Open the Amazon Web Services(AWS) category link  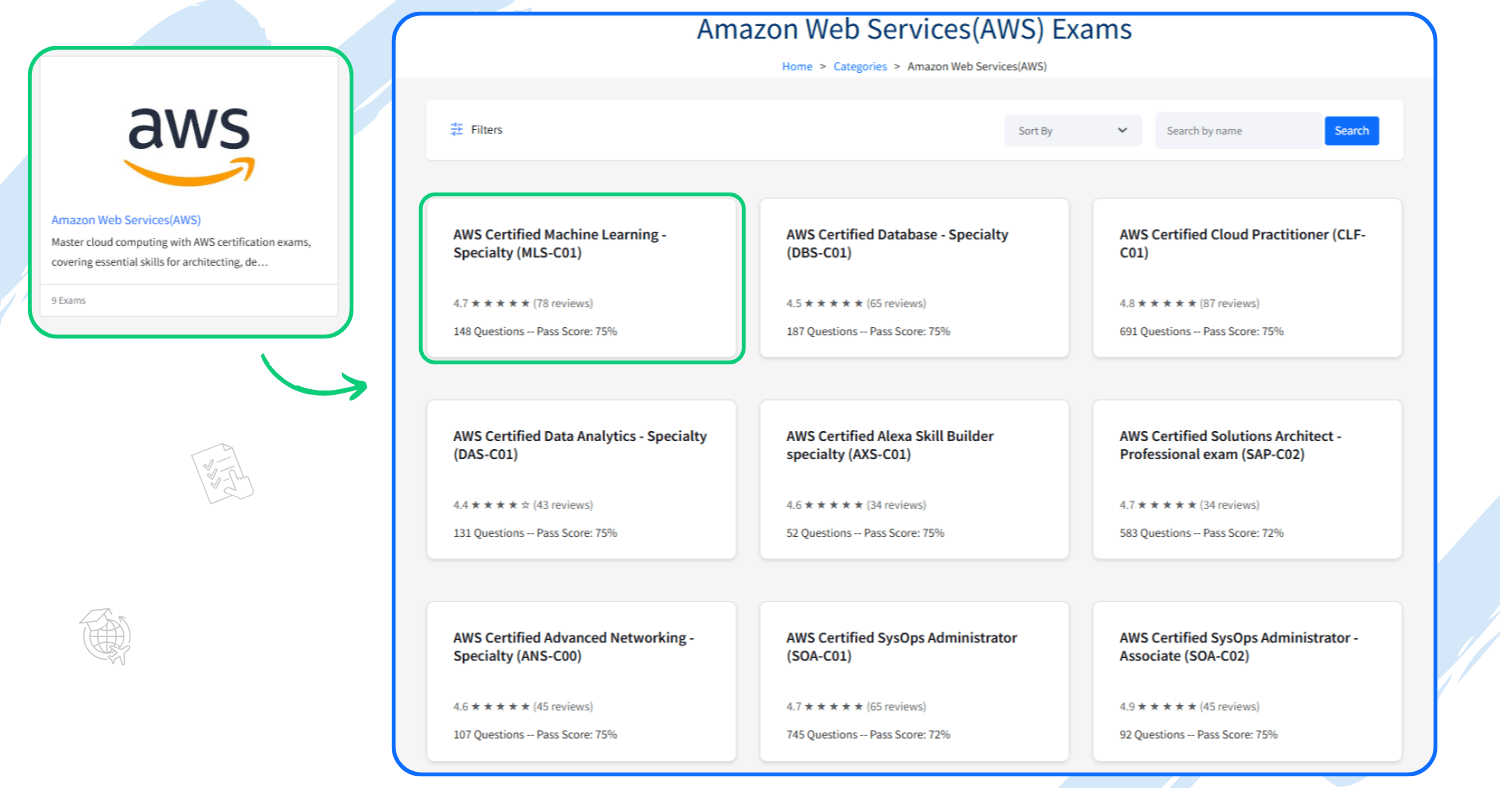tap(126, 220)
